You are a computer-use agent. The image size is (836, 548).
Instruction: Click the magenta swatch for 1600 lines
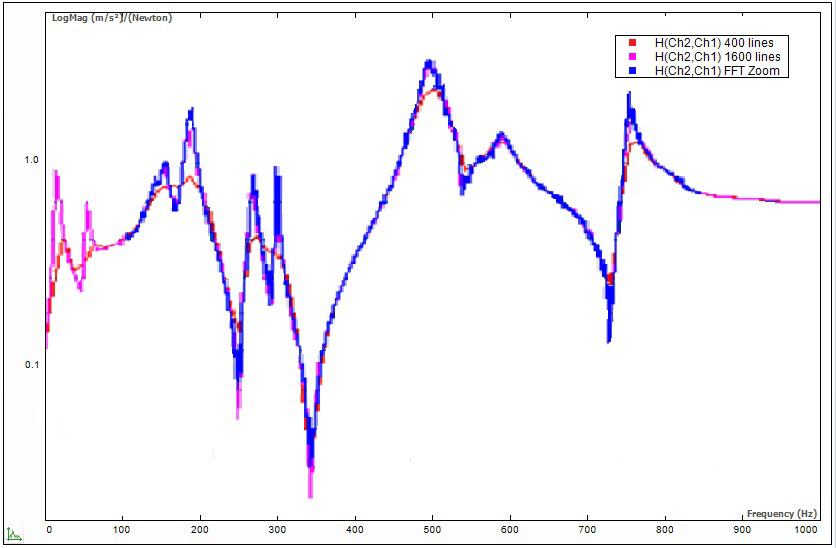point(632,57)
